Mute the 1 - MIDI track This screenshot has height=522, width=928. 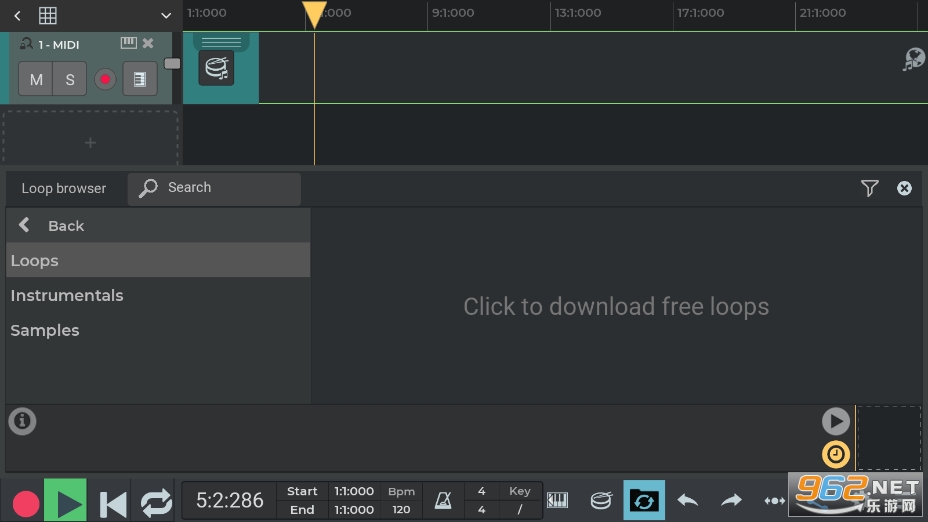(x=36, y=80)
